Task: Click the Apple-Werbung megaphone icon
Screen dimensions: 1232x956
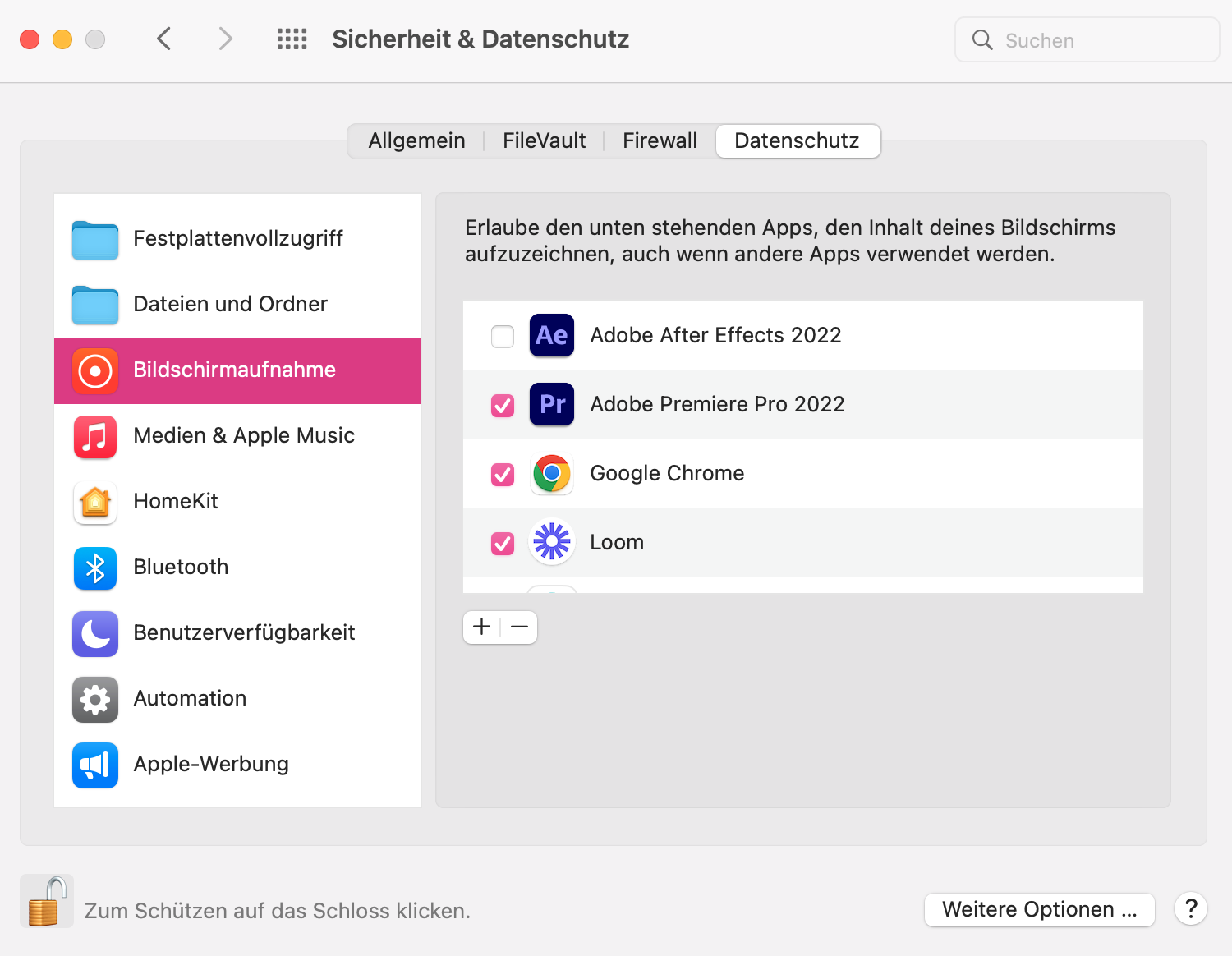Action: click(95, 765)
